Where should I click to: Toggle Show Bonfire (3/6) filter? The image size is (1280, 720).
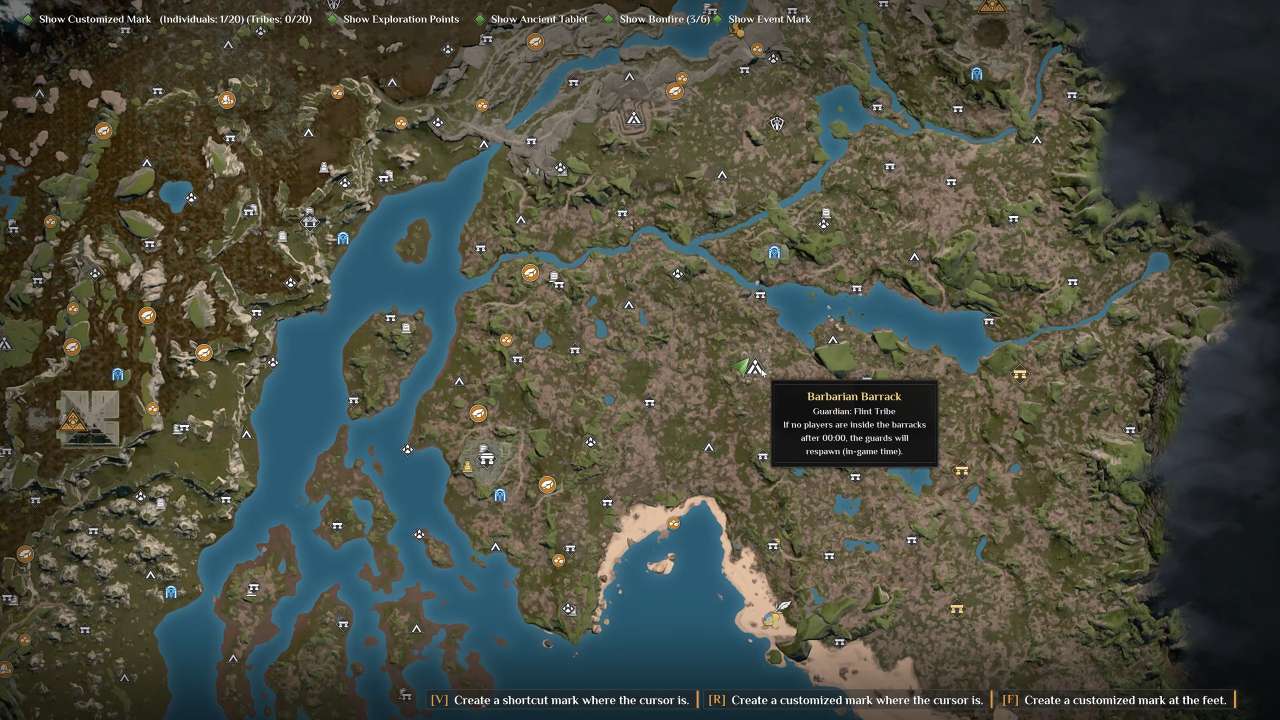(x=657, y=19)
